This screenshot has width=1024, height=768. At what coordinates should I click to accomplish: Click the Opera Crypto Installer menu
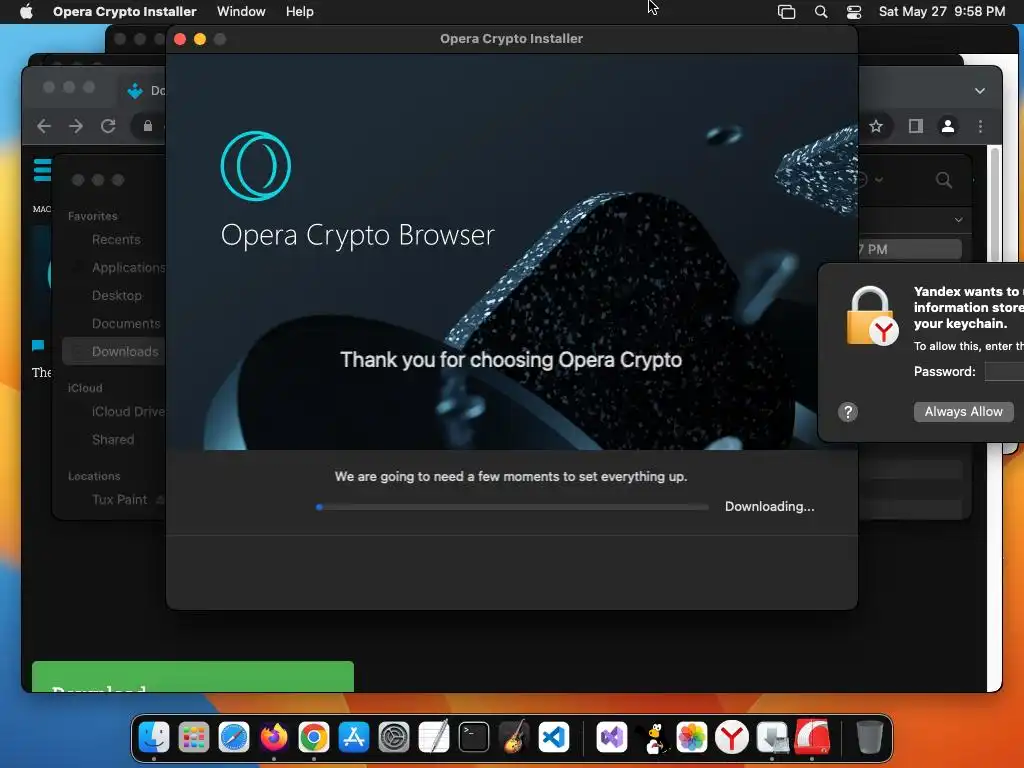pyautogui.click(x=125, y=11)
